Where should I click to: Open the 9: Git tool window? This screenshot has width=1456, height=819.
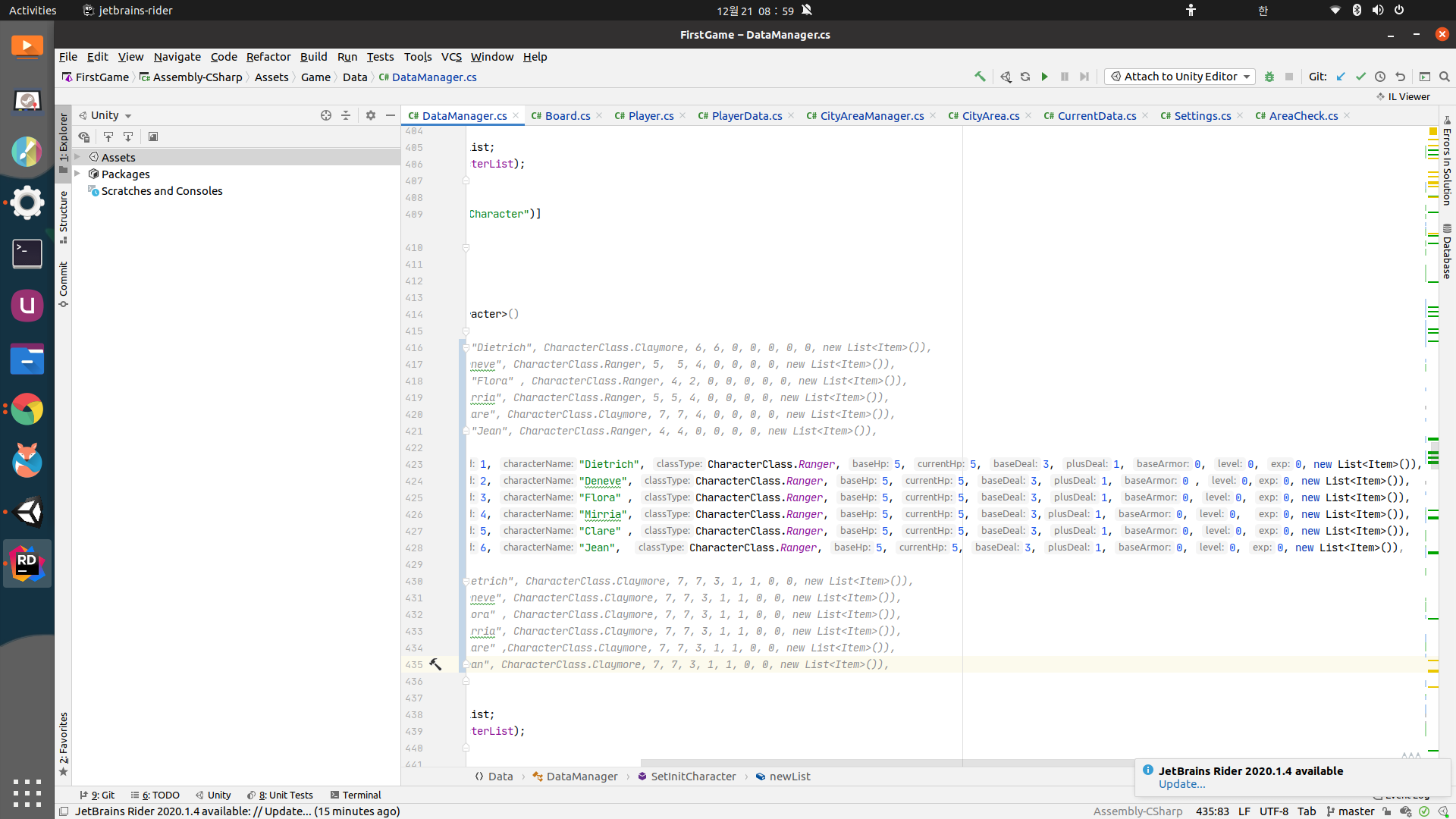[97, 795]
